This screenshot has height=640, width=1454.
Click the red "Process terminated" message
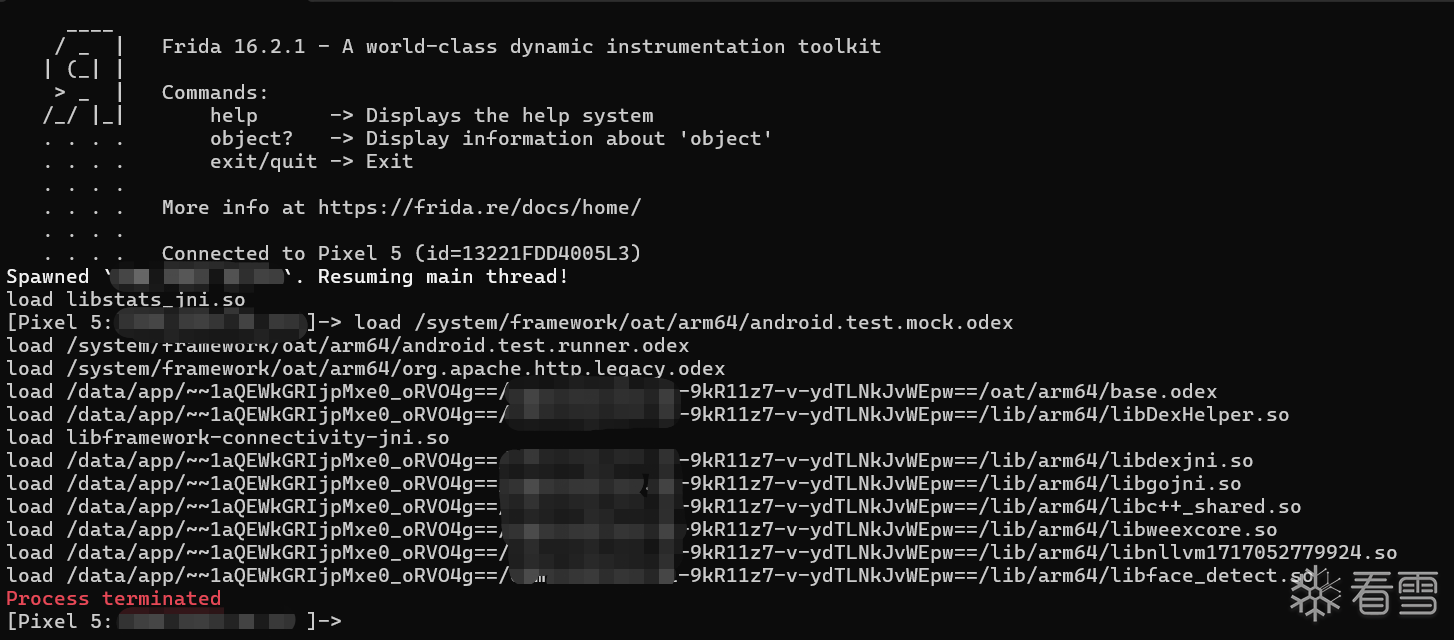(x=113, y=598)
